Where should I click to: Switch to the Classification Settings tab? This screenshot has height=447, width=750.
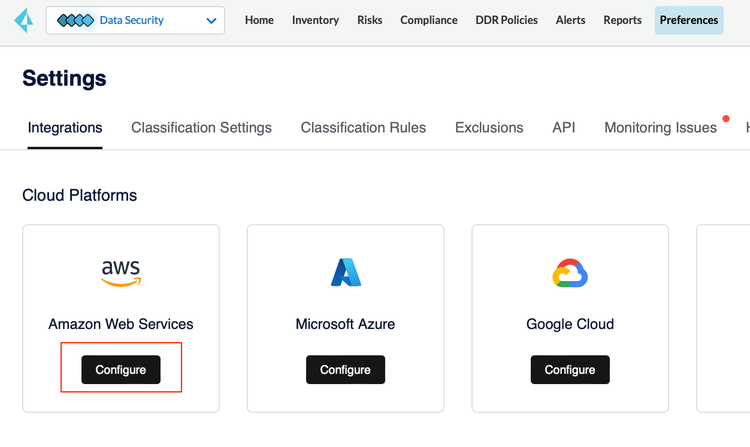[201, 128]
